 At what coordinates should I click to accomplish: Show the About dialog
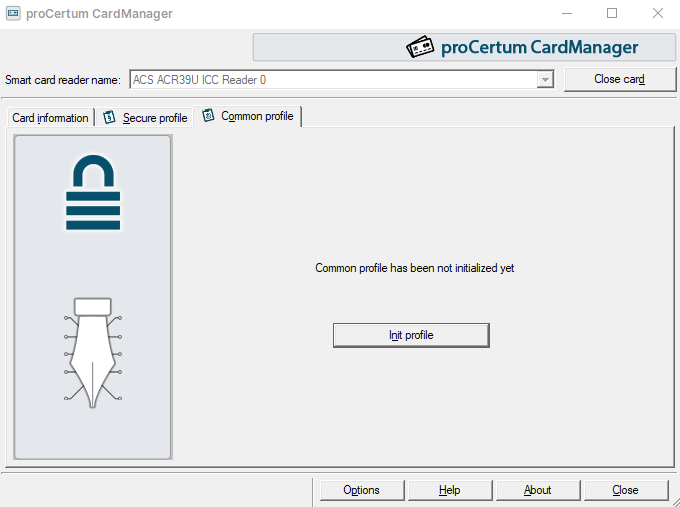[537, 490]
